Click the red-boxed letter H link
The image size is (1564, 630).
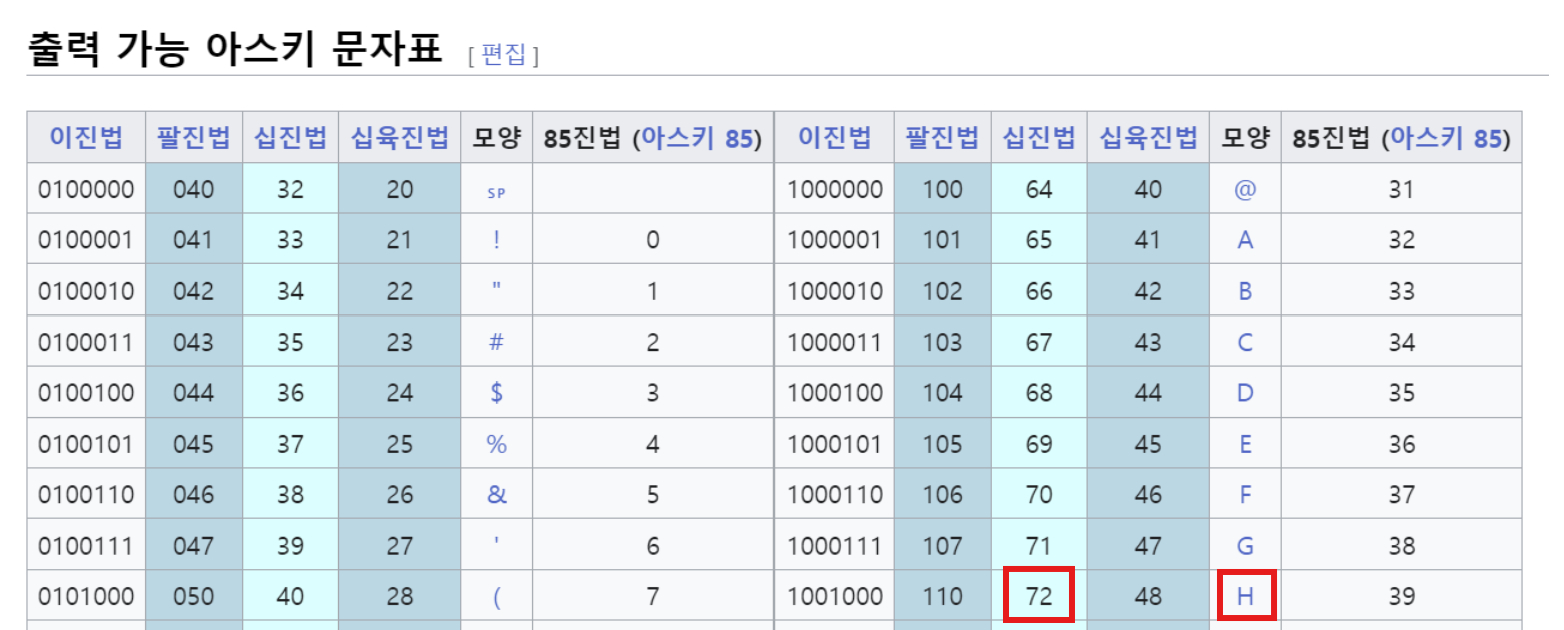[1245, 597]
